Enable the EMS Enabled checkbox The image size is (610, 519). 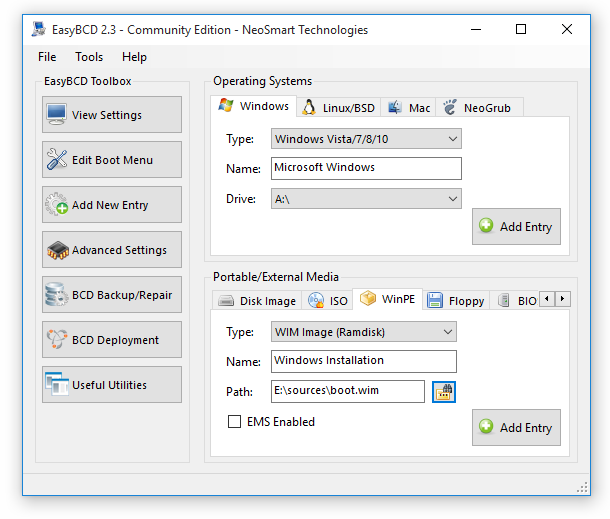[x=234, y=421]
